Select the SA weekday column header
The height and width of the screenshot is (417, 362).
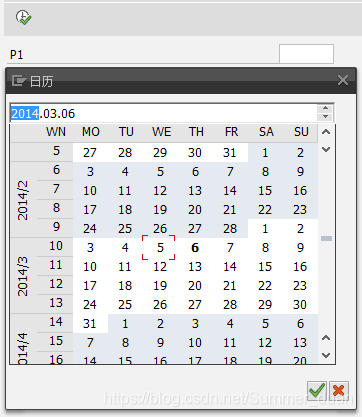pyautogui.click(x=266, y=132)
